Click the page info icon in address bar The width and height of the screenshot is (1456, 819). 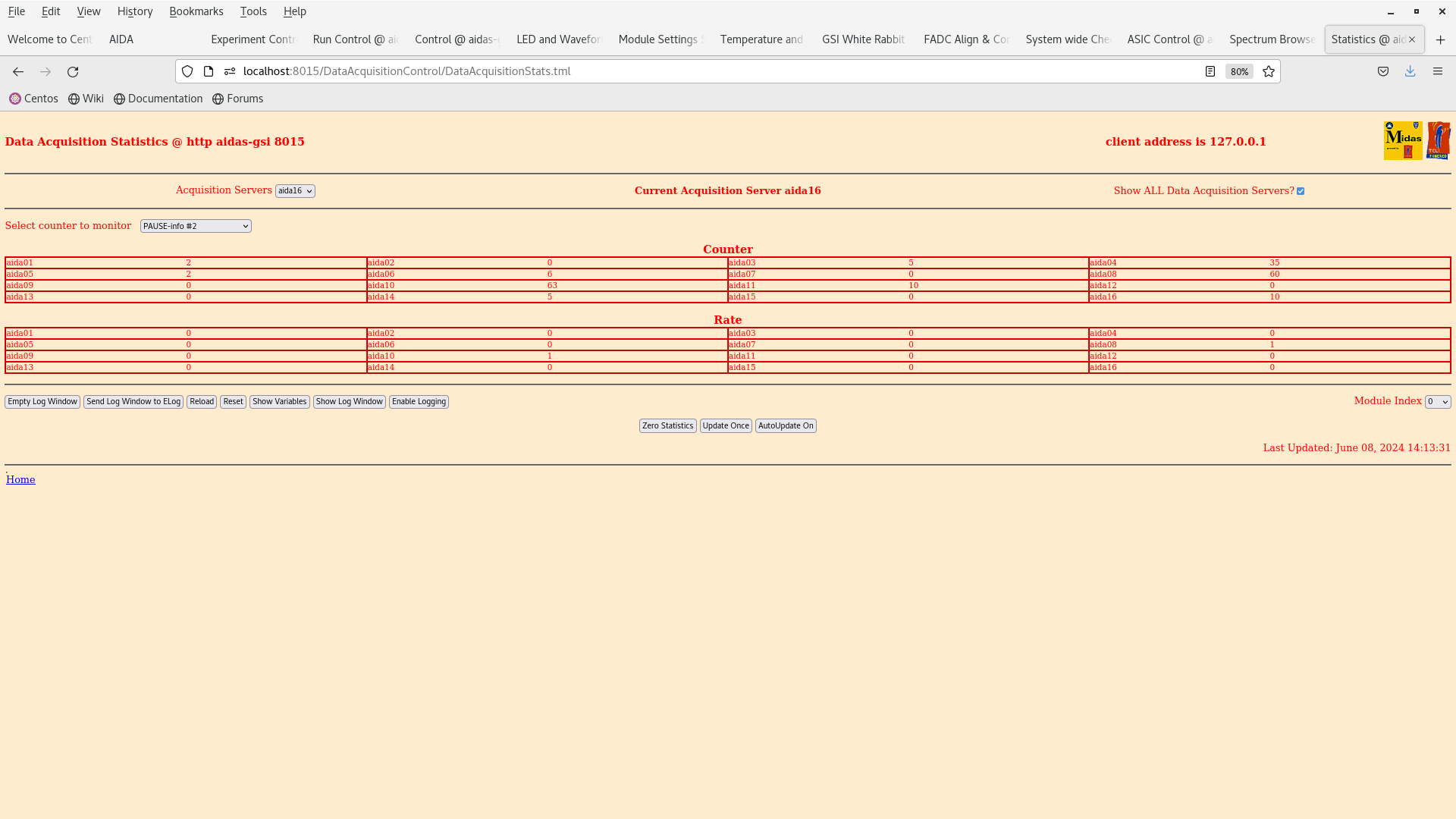click(208, 71)
